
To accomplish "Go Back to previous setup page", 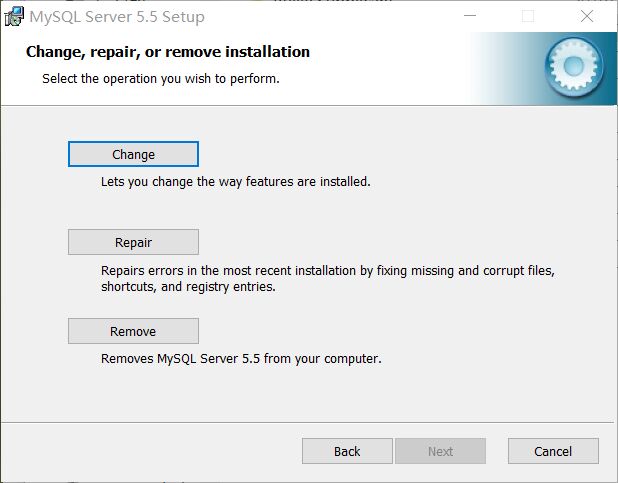I will pyautogui.click(x=347, y=451).
